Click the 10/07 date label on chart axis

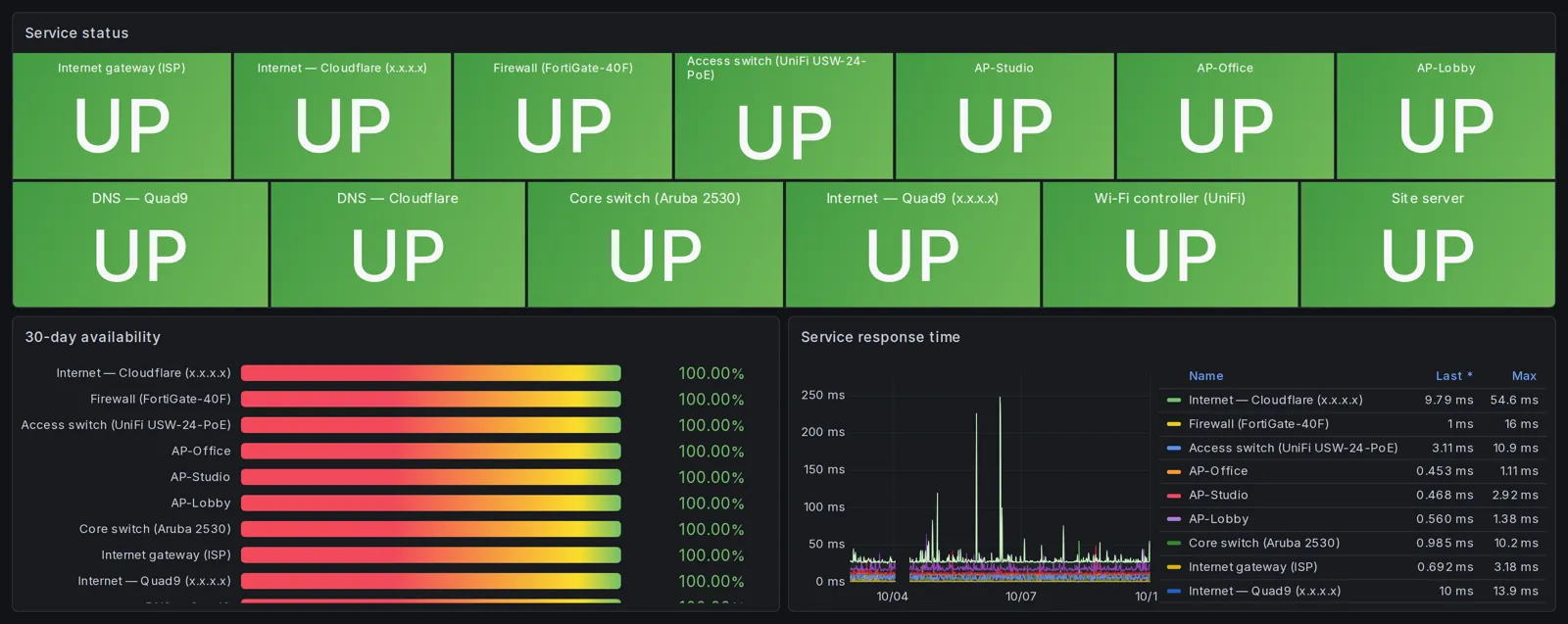coord(1020,597)
